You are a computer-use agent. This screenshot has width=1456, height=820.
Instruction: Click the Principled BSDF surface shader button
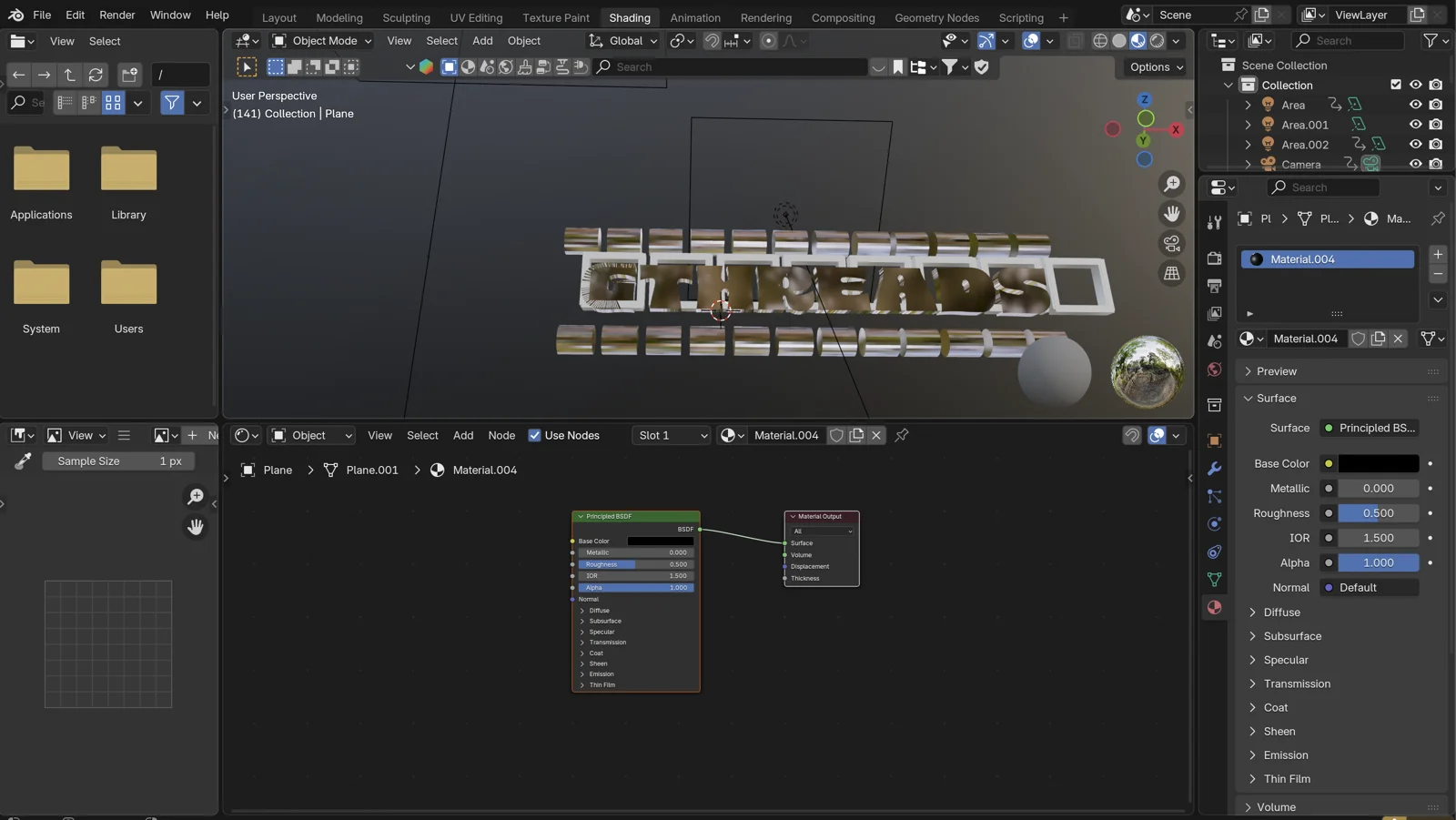click(x=1370, y=428)
